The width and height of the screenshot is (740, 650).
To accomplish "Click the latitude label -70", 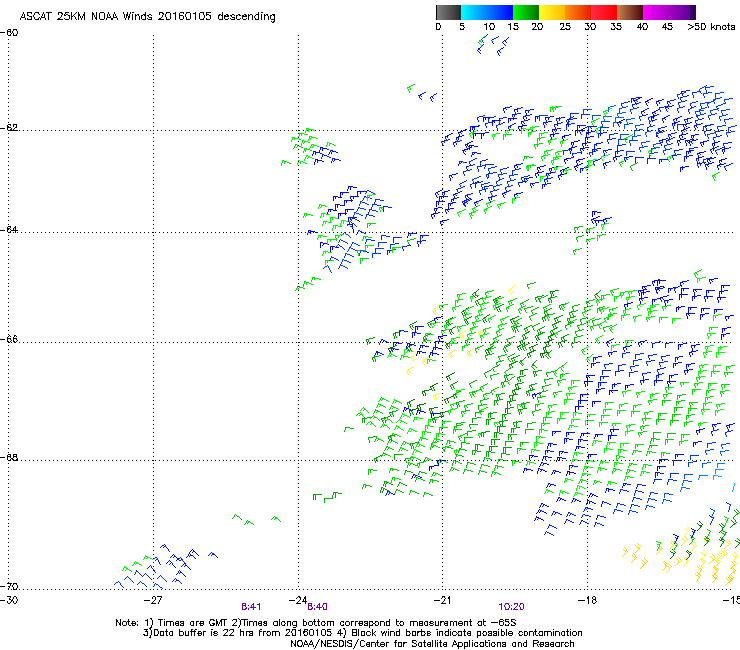I will (x=9, y=587).
